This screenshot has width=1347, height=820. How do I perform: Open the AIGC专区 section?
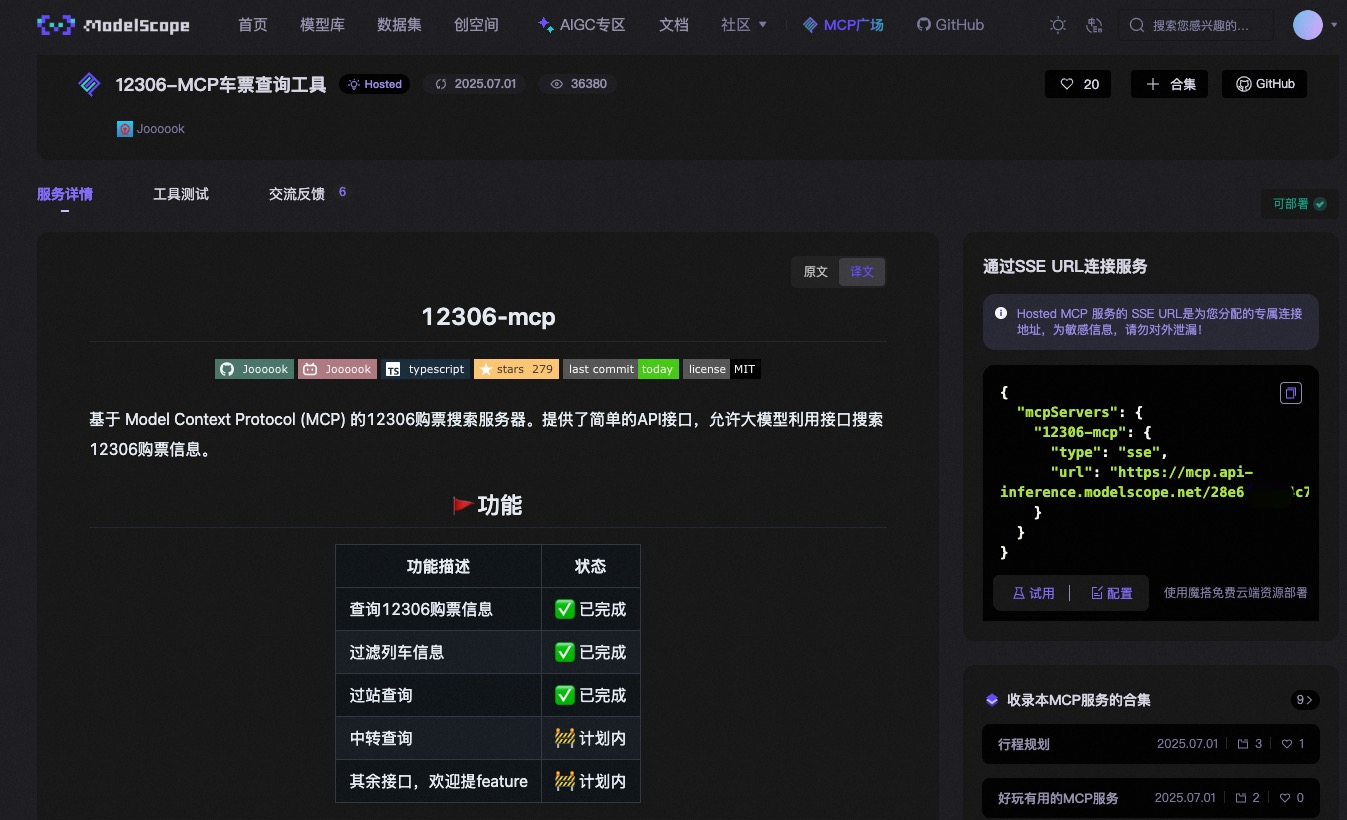tap(581, 25)
